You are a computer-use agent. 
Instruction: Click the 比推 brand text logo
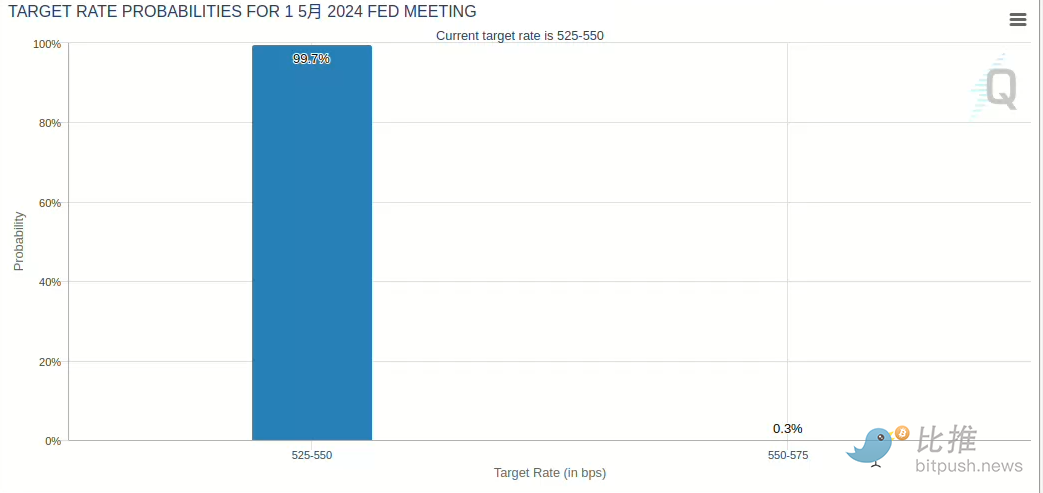946,439
